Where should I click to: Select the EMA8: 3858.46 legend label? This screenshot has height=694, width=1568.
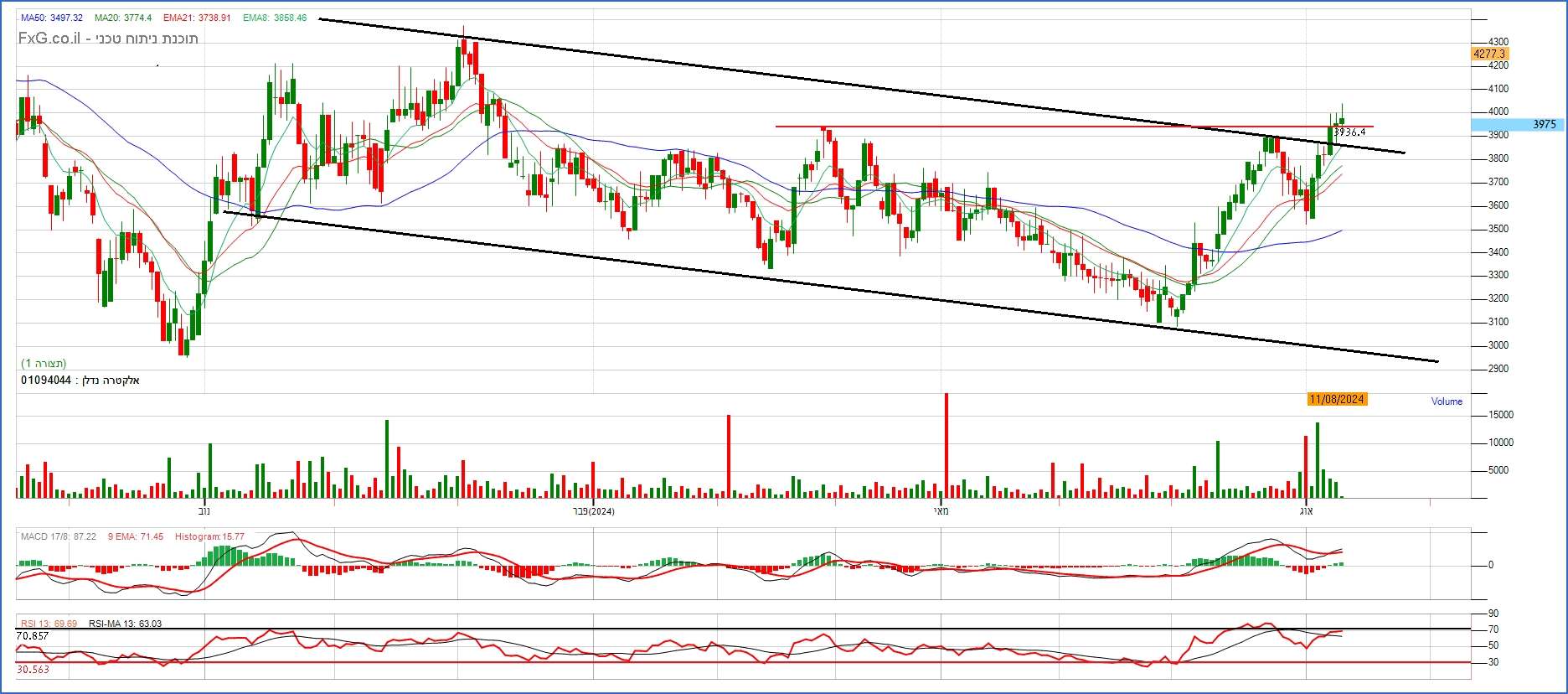(x=275, y=18)
